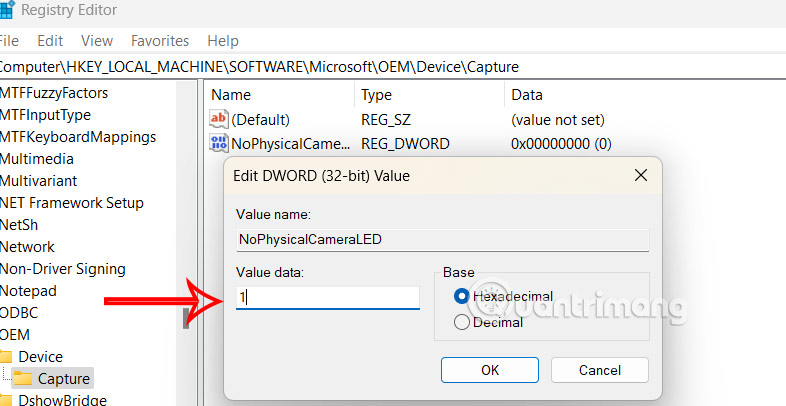The height and width of the screenshot is (406, 786).
Task: Click the REG_SZ type cell
Action: point(385,119)
